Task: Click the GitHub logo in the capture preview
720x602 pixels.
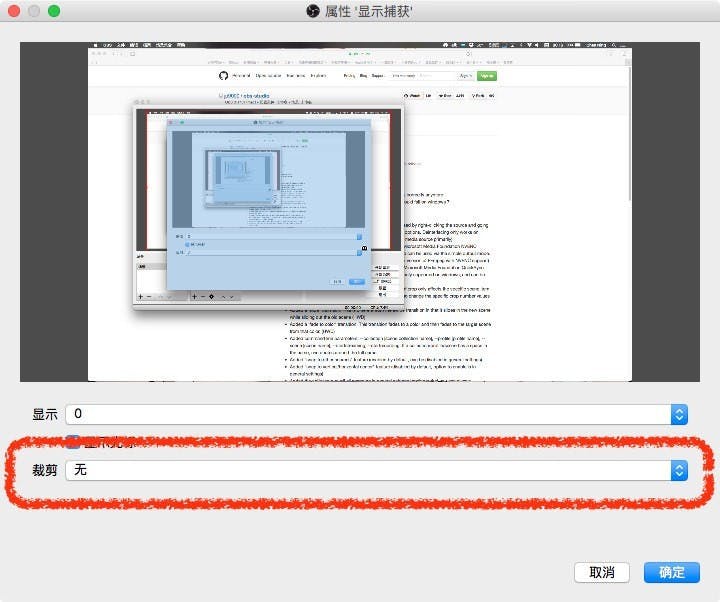Action: click(x=223, y=75)
